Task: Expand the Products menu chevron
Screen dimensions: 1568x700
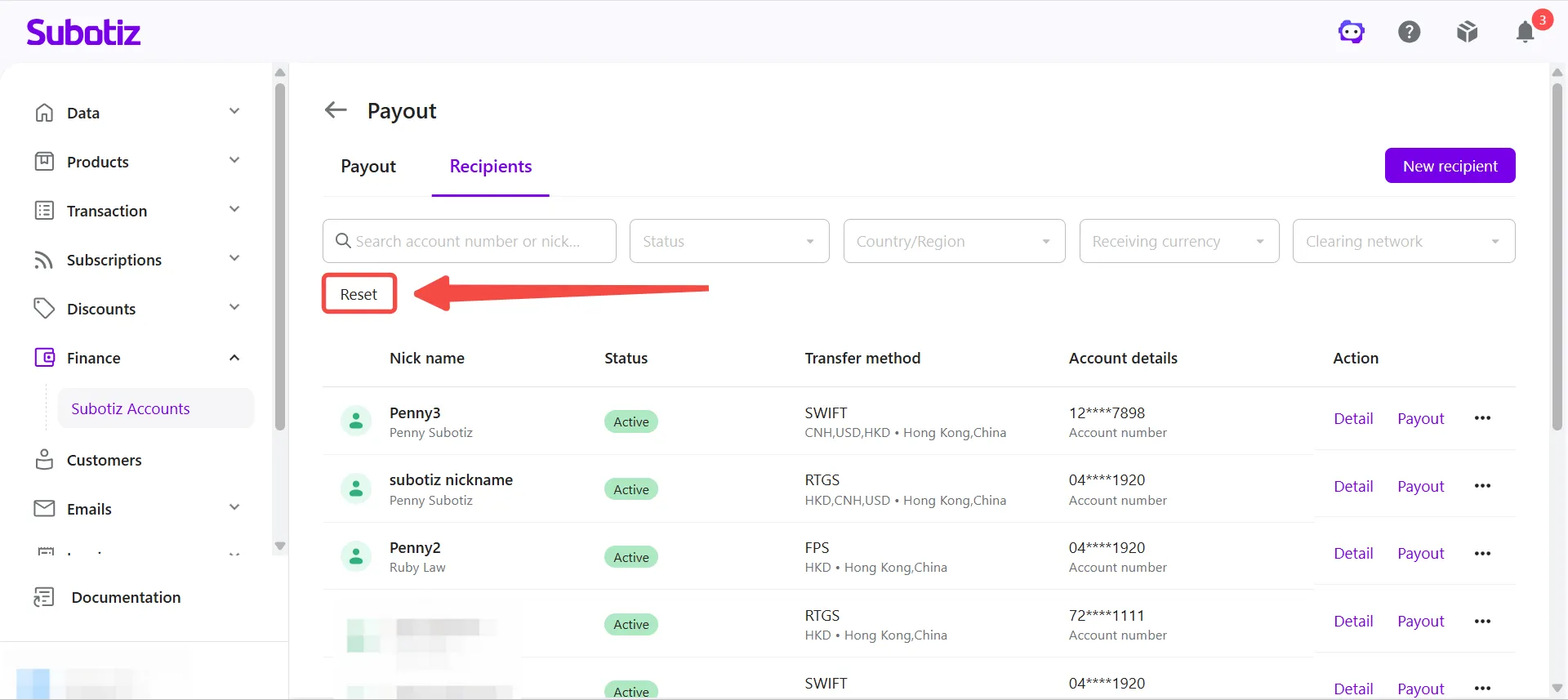Action: click(x=234, y=161)
